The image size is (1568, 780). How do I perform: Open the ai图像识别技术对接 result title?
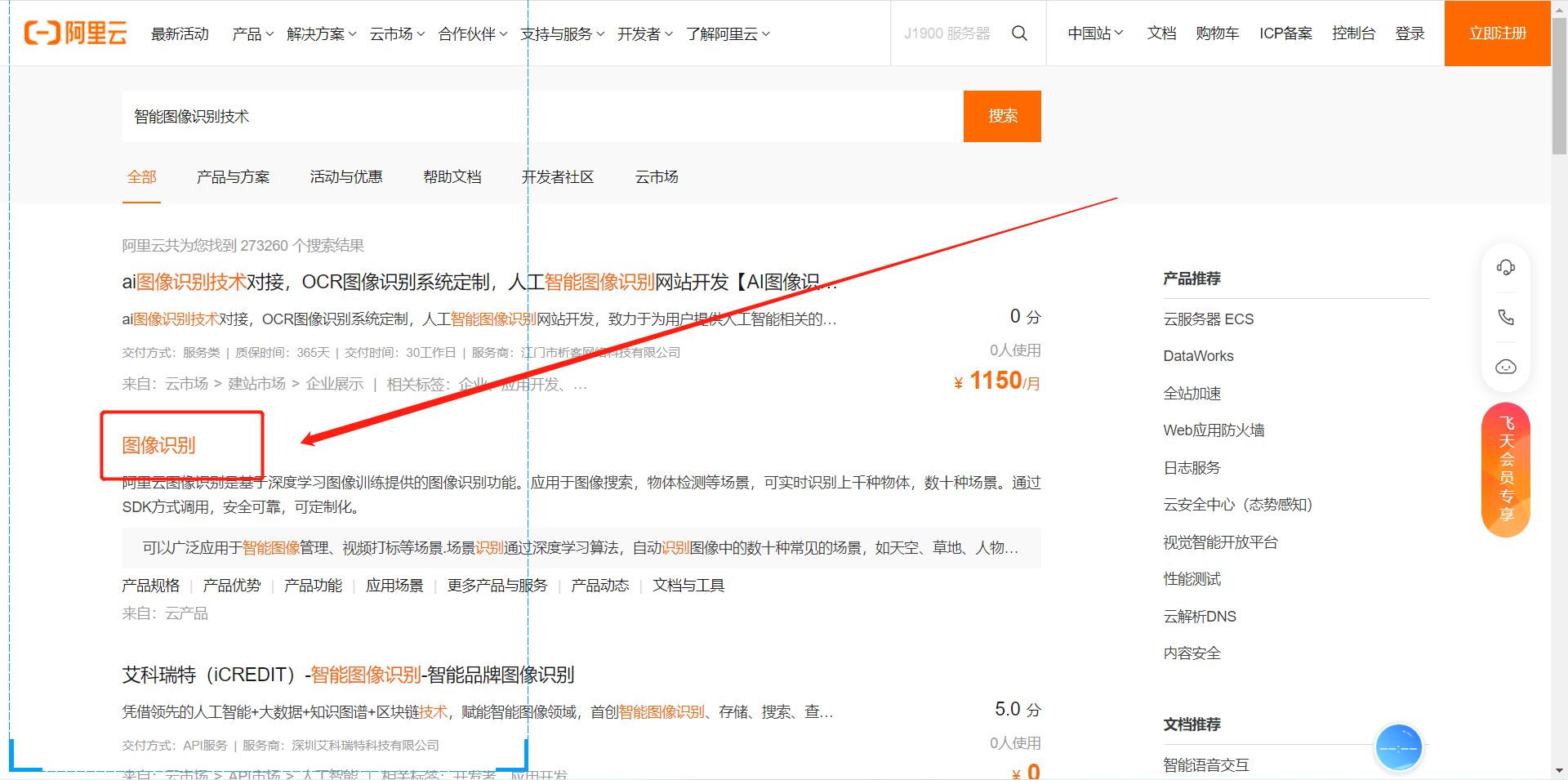tap(479, 282)
